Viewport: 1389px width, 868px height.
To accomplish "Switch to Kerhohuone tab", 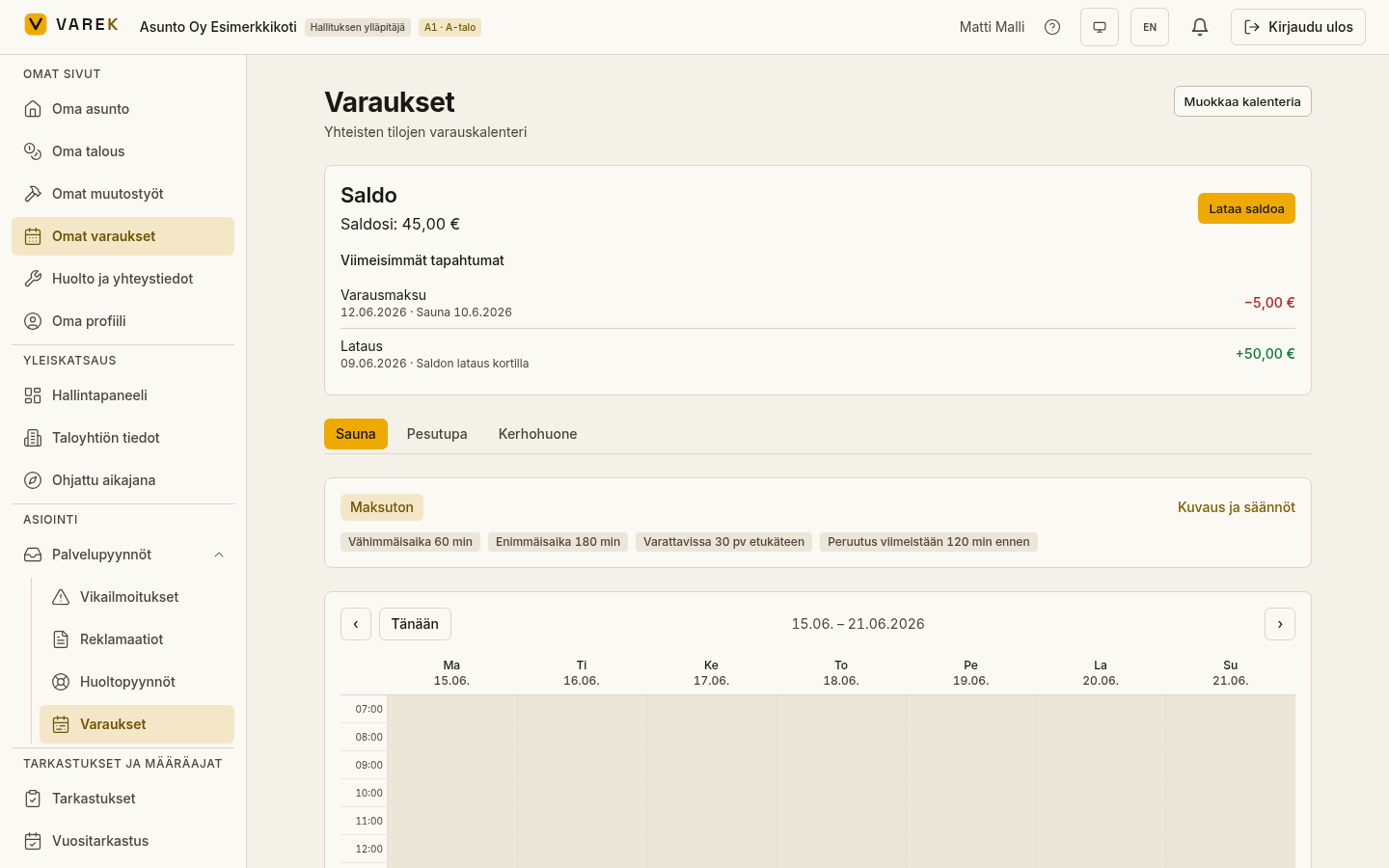I will coord(537,434).
